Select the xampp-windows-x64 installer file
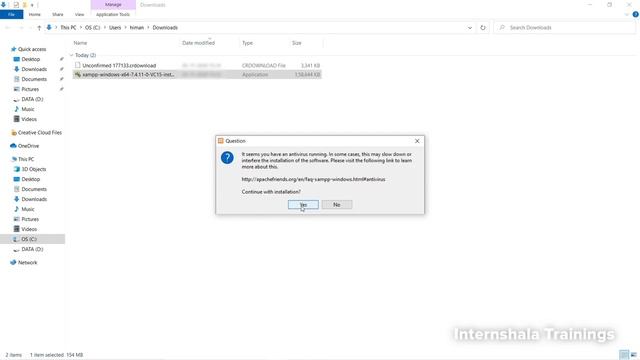The height and width of the screenshot is (360, 640). tap(197, 75)
